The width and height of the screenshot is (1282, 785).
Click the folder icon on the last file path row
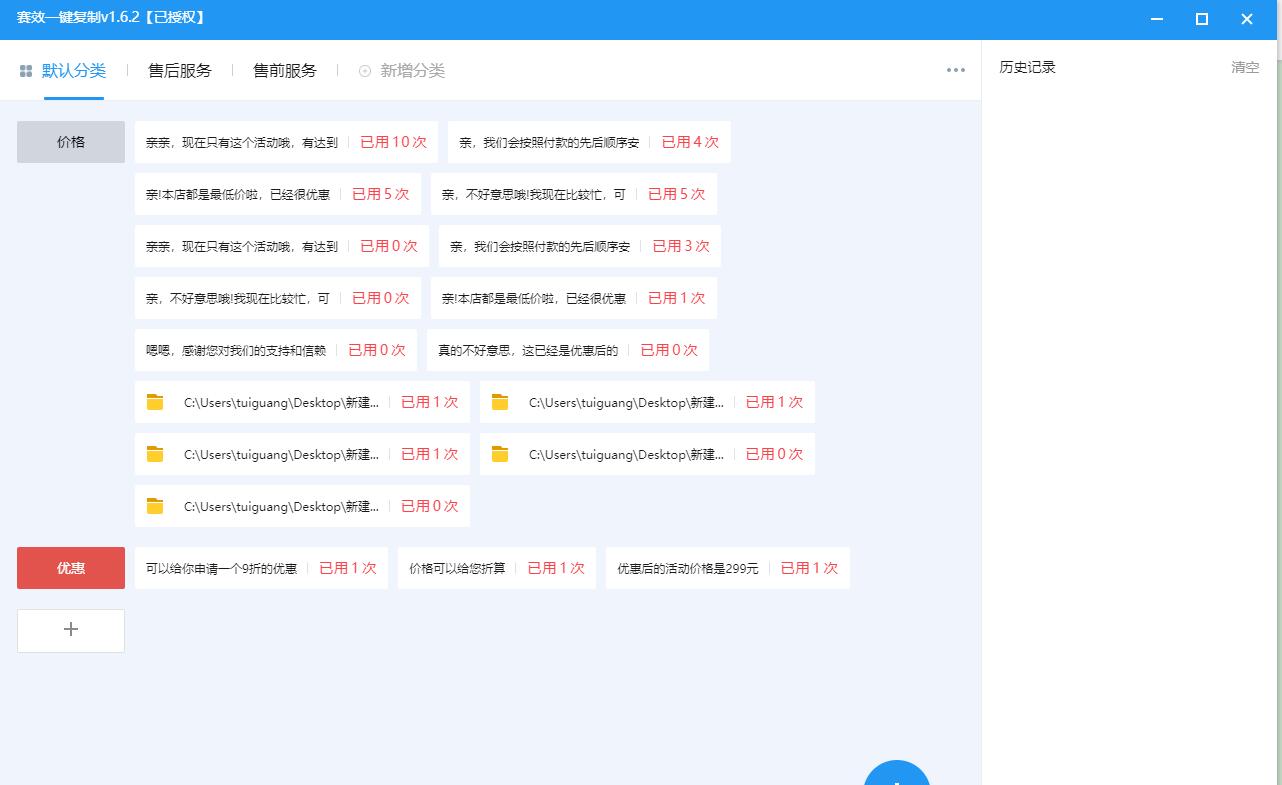point(155,505)
